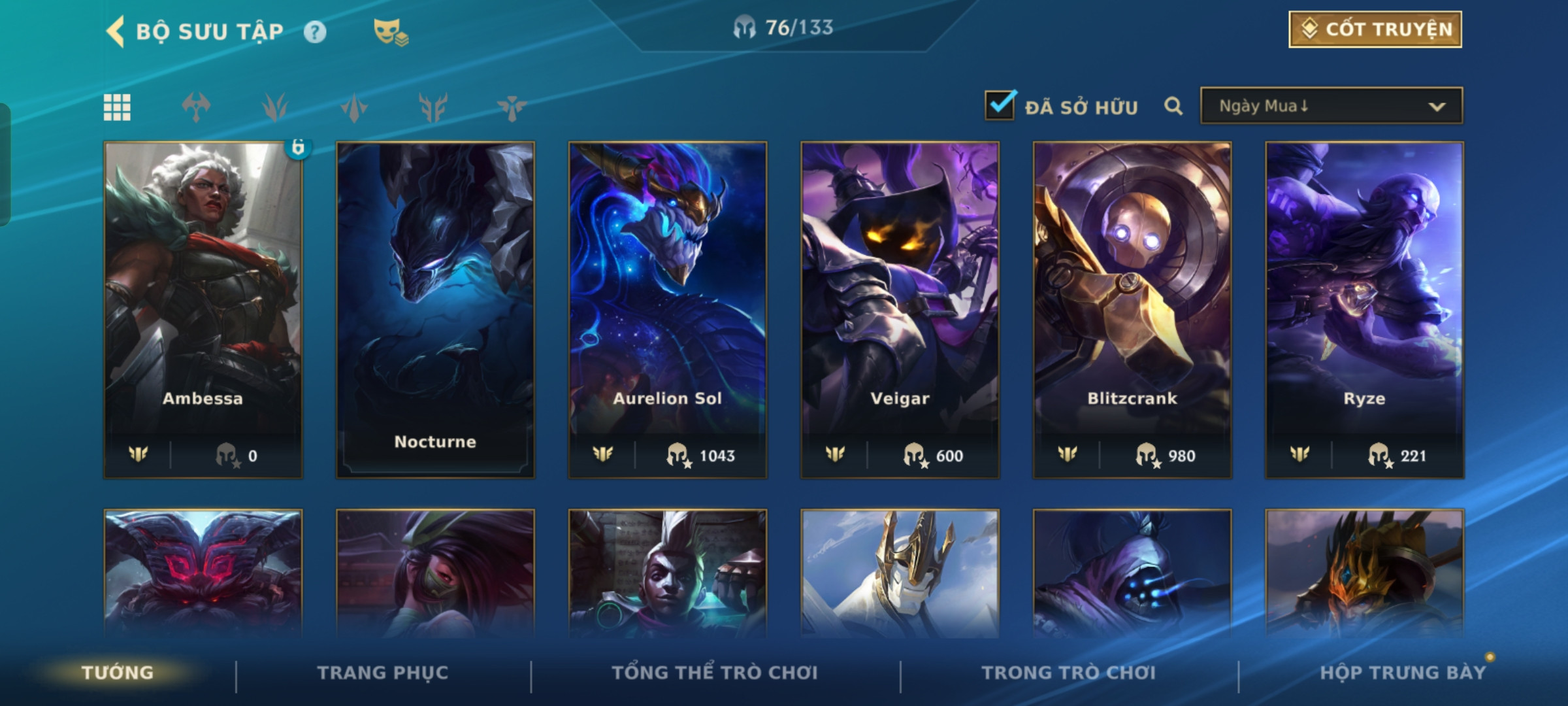Open the Hộp Trưng Bày tab

pyautogui.click(x=1403, y=673)
